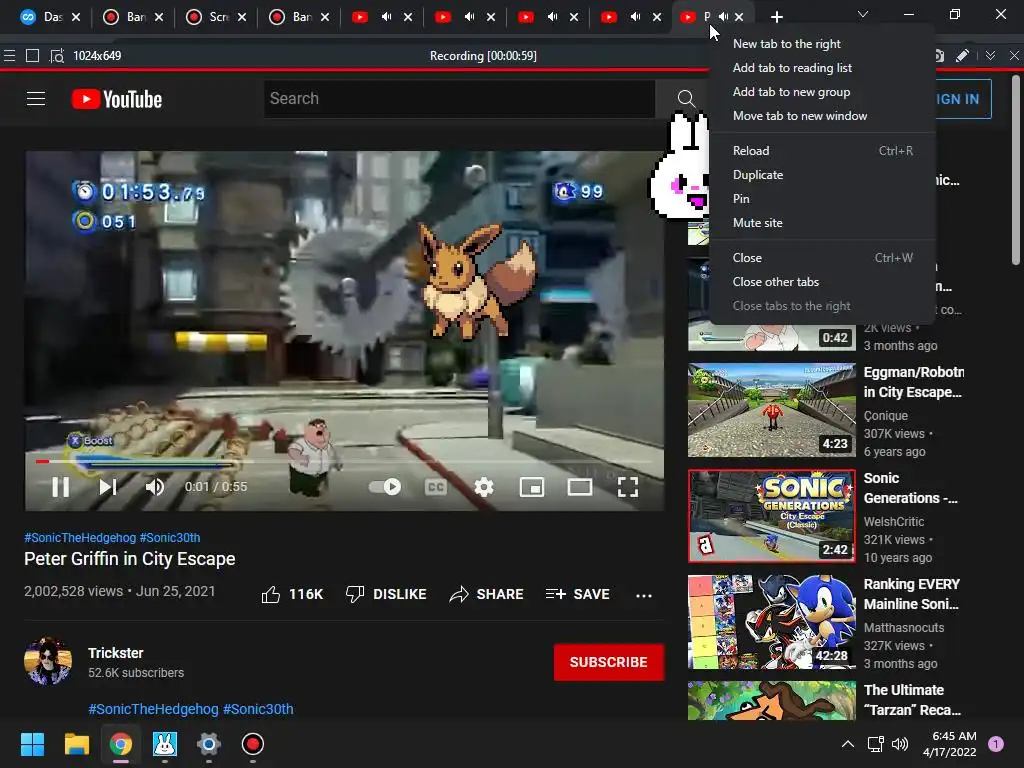This screenshot has height=768, width=1024.
Task: Pause the video
Action: [x=61, y=487]
